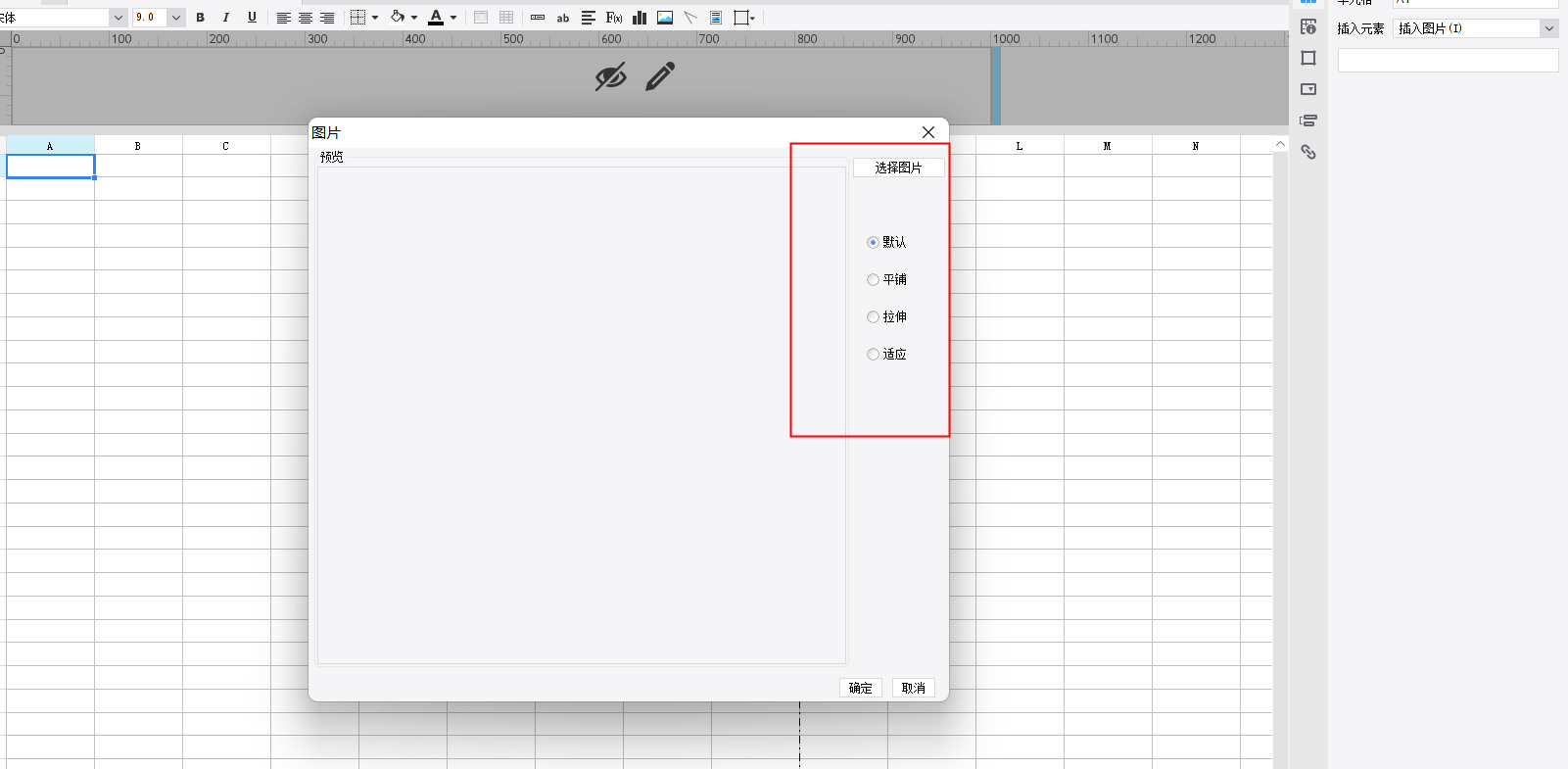Open the hyperlink chain icon panel
The width and height of the screenshot is (1568, 769).
(x=1308, y=152)
